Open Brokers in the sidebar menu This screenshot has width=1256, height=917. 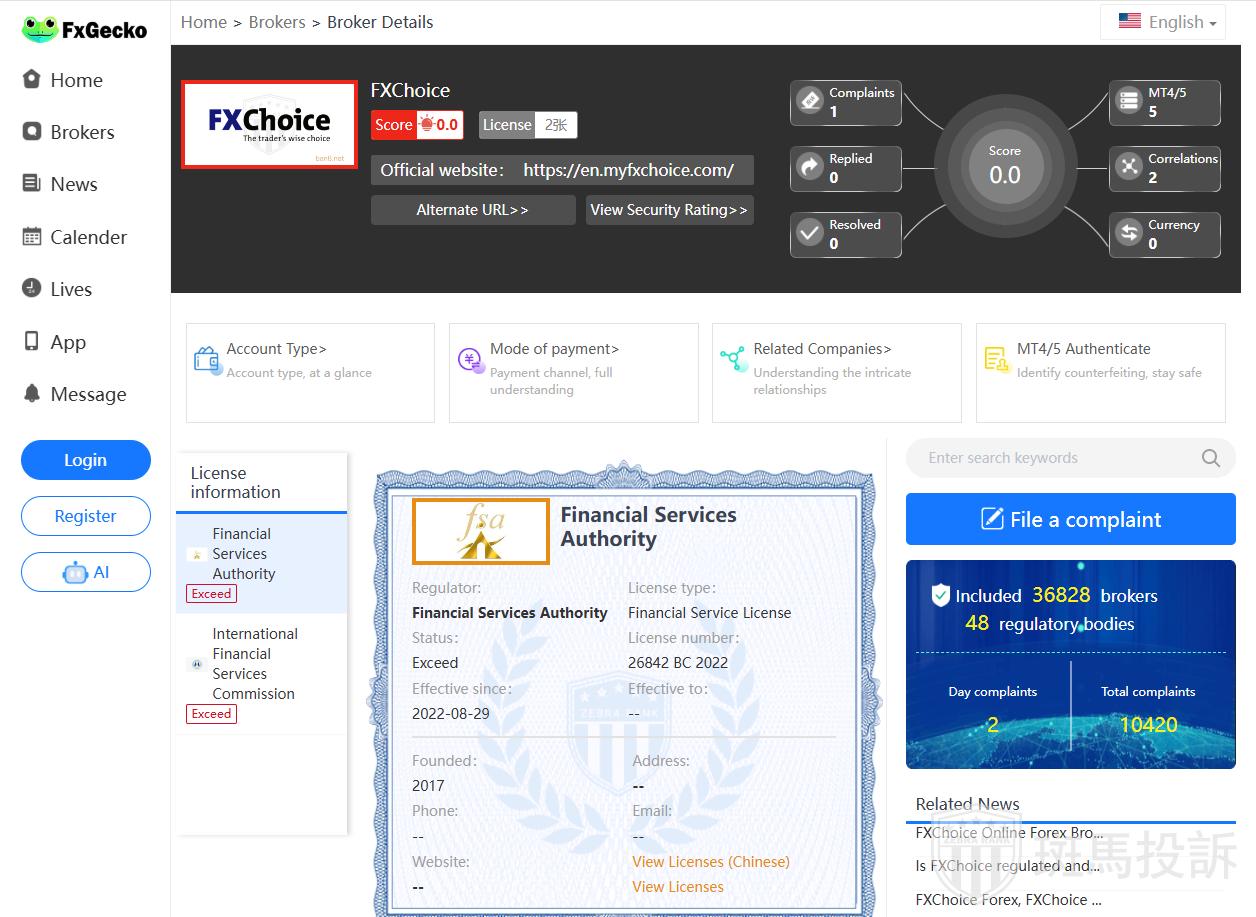click(82, 132)
